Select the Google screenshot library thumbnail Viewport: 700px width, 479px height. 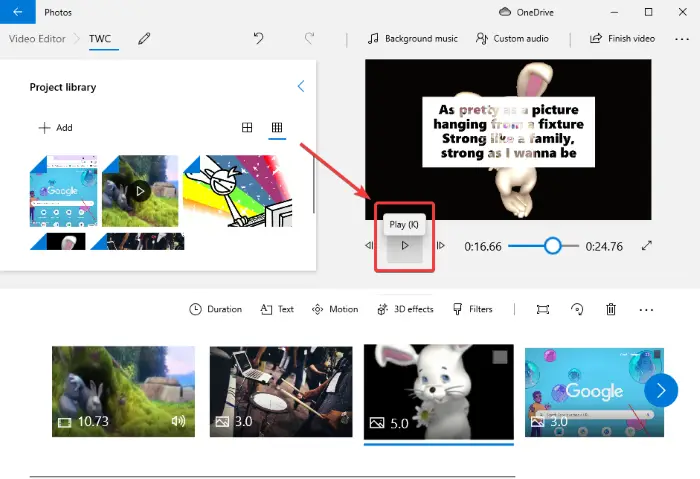click(x=63, y=191)
